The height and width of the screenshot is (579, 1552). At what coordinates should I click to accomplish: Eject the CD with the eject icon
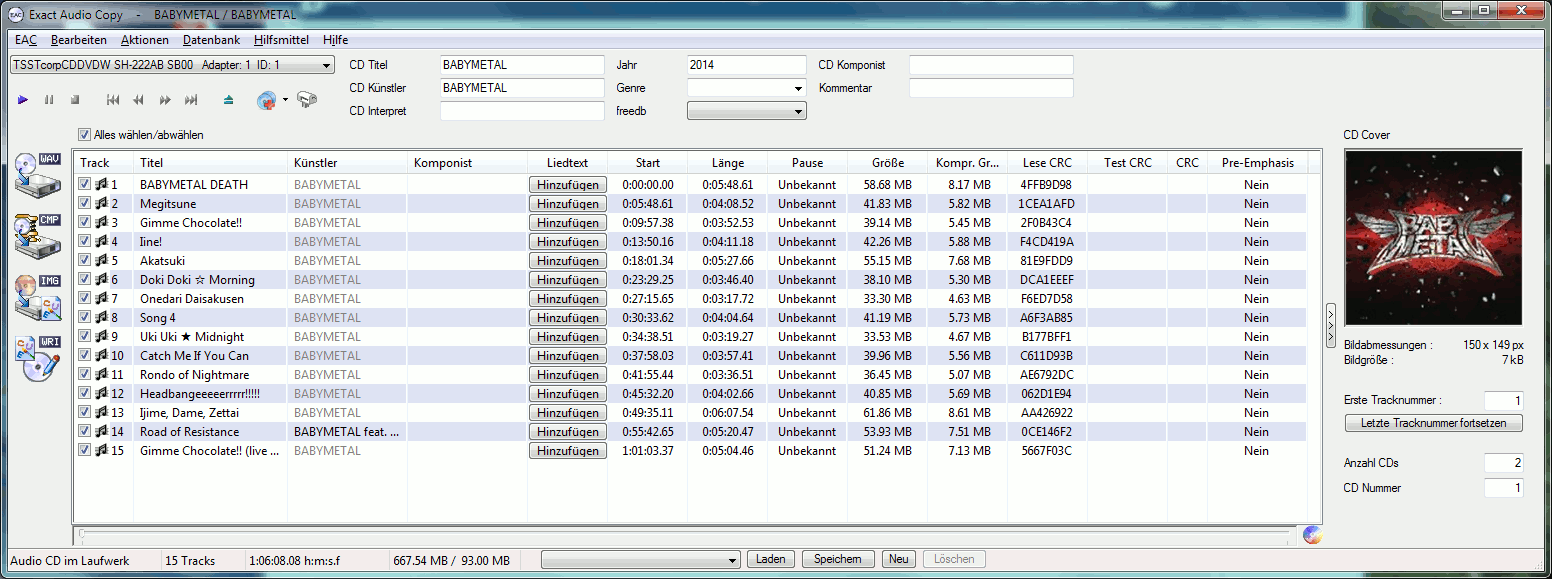pyautogui.click(x=229, y=100)
